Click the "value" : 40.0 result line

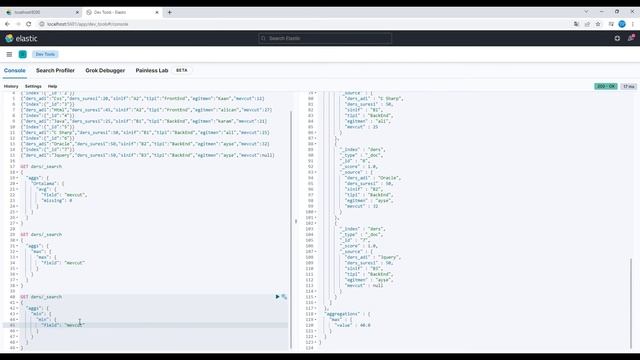353,325
